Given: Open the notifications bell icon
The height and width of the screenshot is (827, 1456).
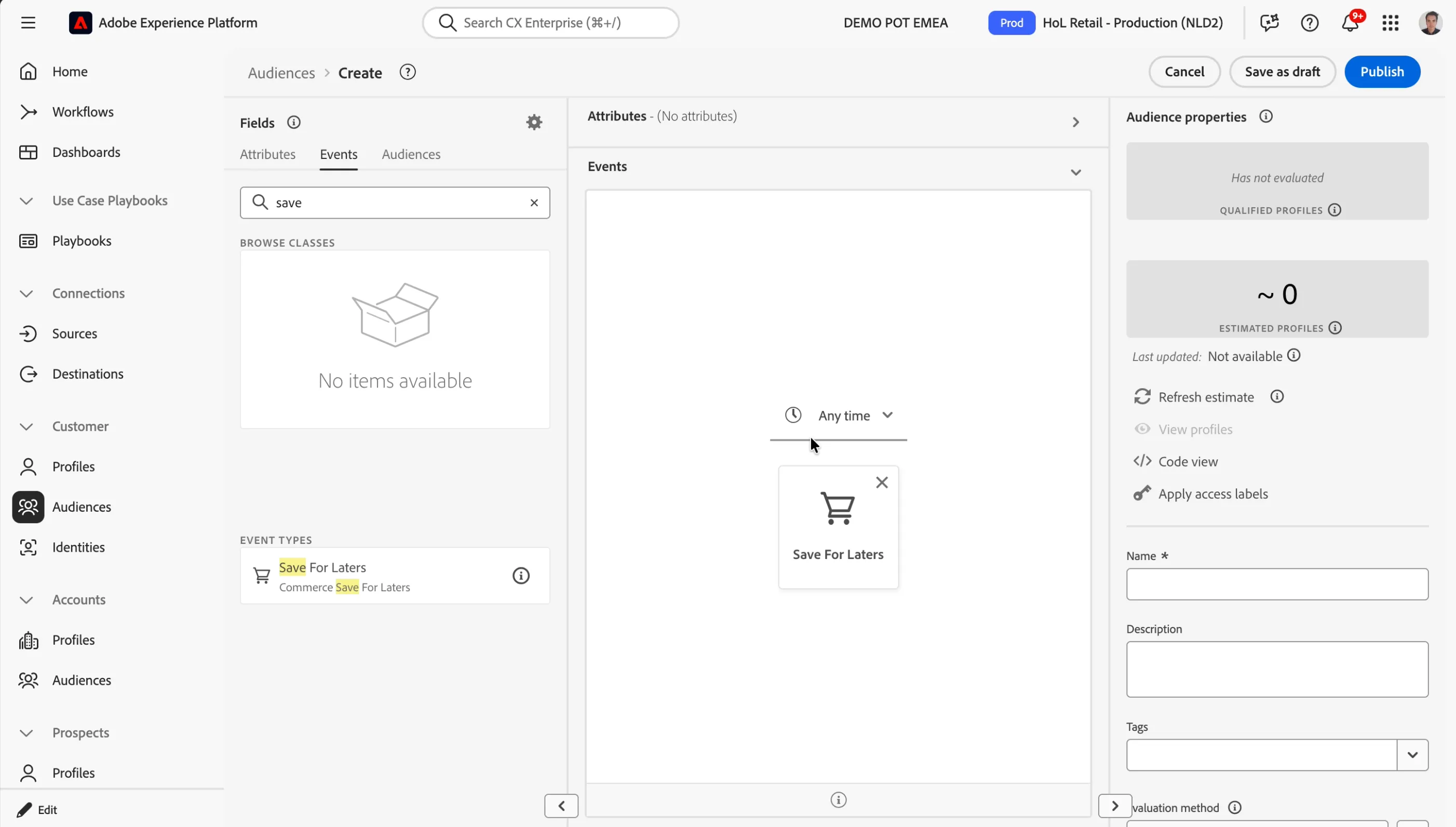Looking at the screenshot, I should coord(1351,23).
